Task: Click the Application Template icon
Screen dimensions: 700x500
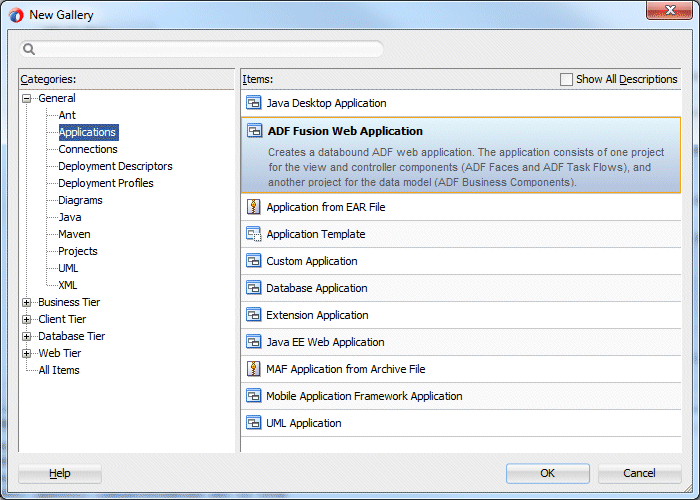Action: (254, 234)
